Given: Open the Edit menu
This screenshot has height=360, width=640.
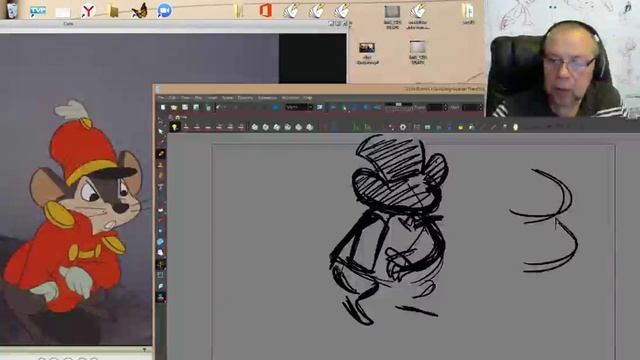Looking at the screenshot, I should pyautogui.click(x=173, y=98).
